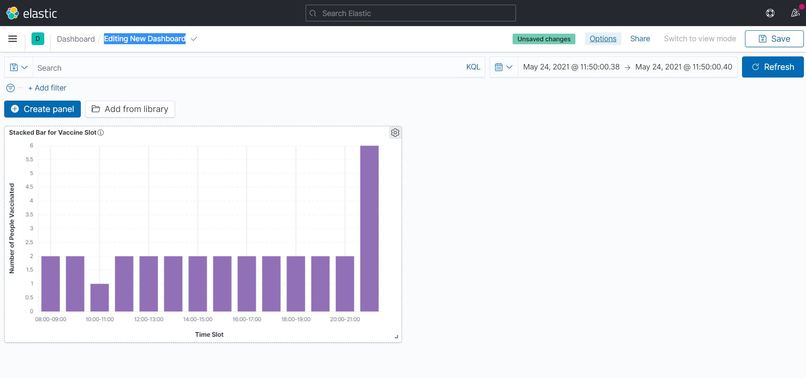Image resolution: width=806 pixels, height=378 pixels.
Task: Open the panel options gear icon
Action: 395,133
